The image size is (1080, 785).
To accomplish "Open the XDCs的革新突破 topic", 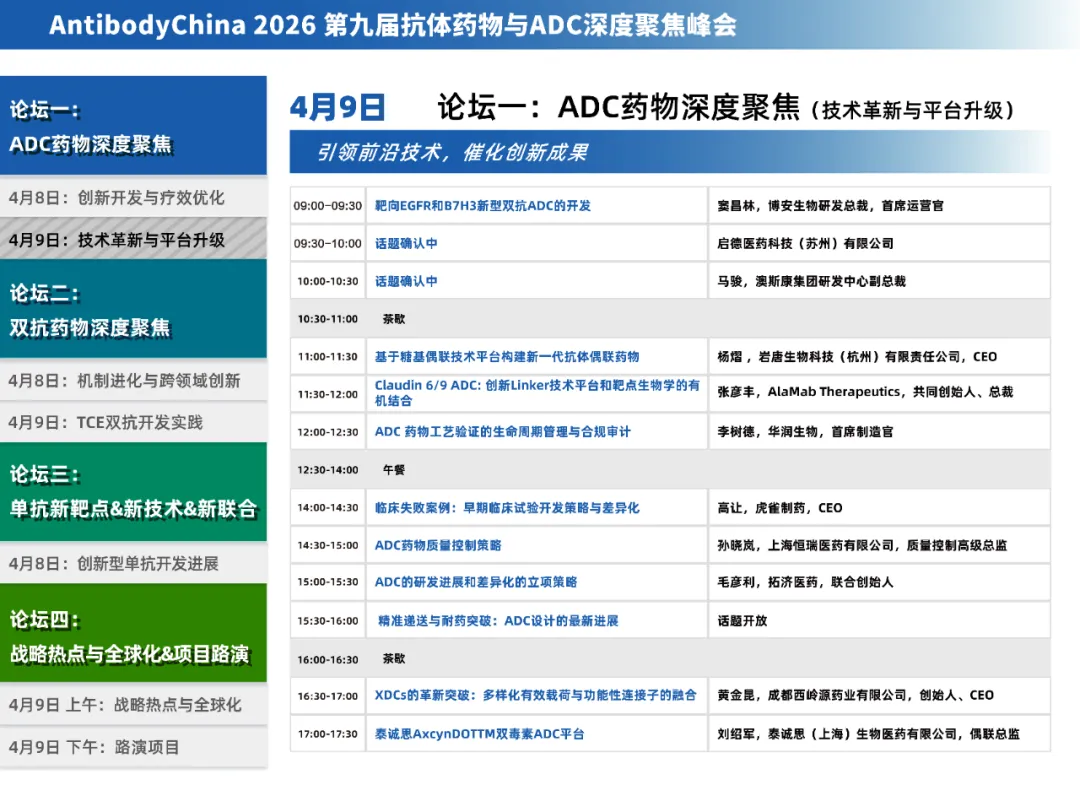I will pyautogui.click(x=535, y=695).
